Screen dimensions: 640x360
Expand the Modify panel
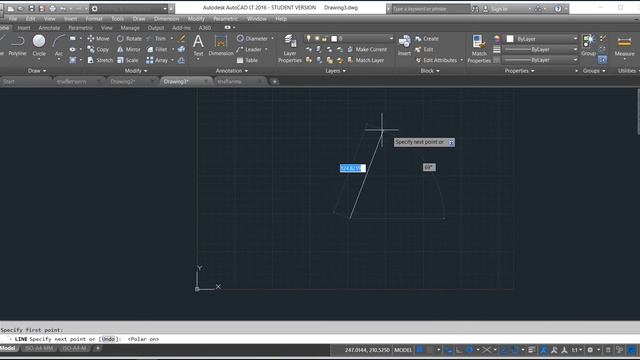(x=136, y=71)
